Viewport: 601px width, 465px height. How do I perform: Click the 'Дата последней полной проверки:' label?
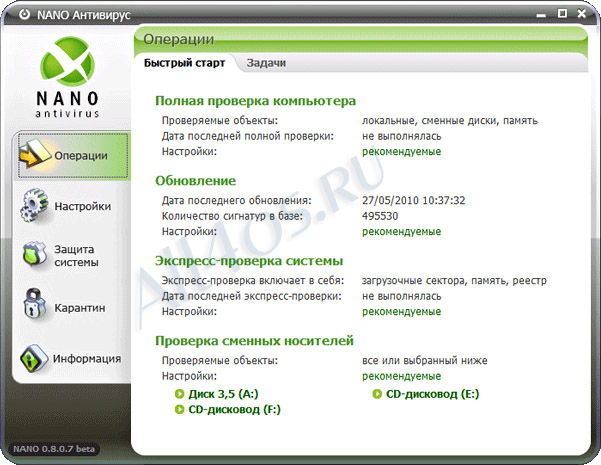point(248,136)
